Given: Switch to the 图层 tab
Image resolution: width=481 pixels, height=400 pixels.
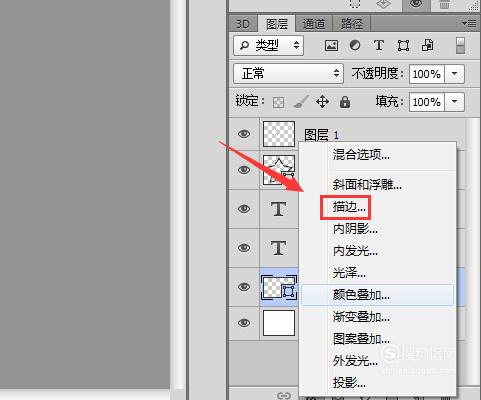Looking at the screenshot, I should click(x=277, y=24).
